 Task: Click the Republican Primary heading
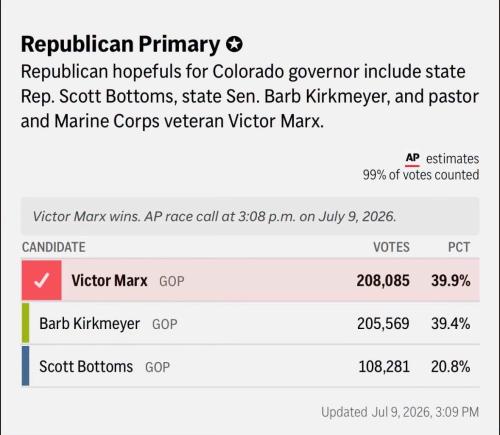pyautogui.click(x=120, y=44)
